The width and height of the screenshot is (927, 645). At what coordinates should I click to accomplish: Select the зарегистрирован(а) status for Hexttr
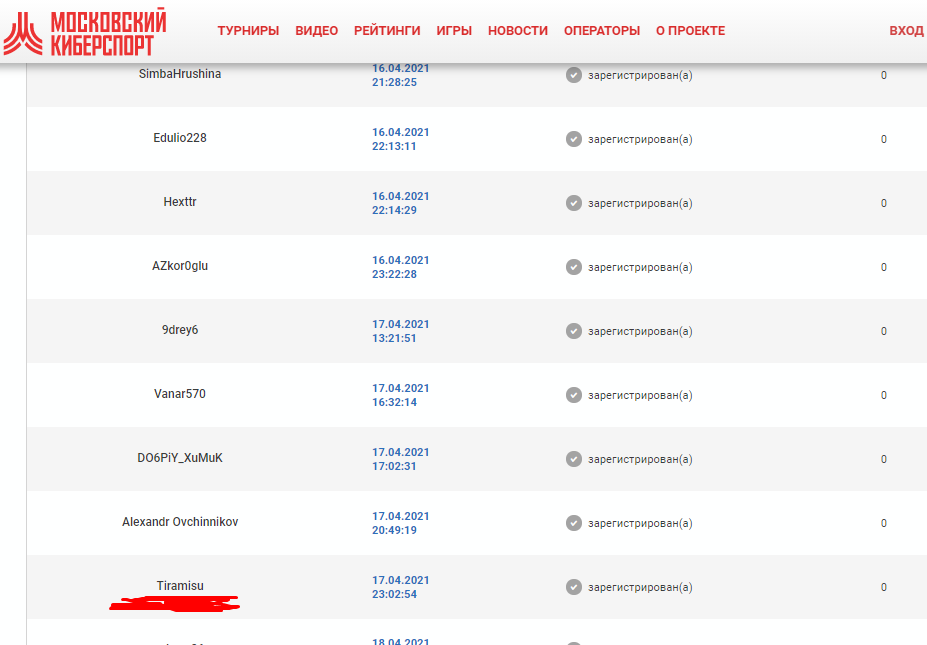640,203
